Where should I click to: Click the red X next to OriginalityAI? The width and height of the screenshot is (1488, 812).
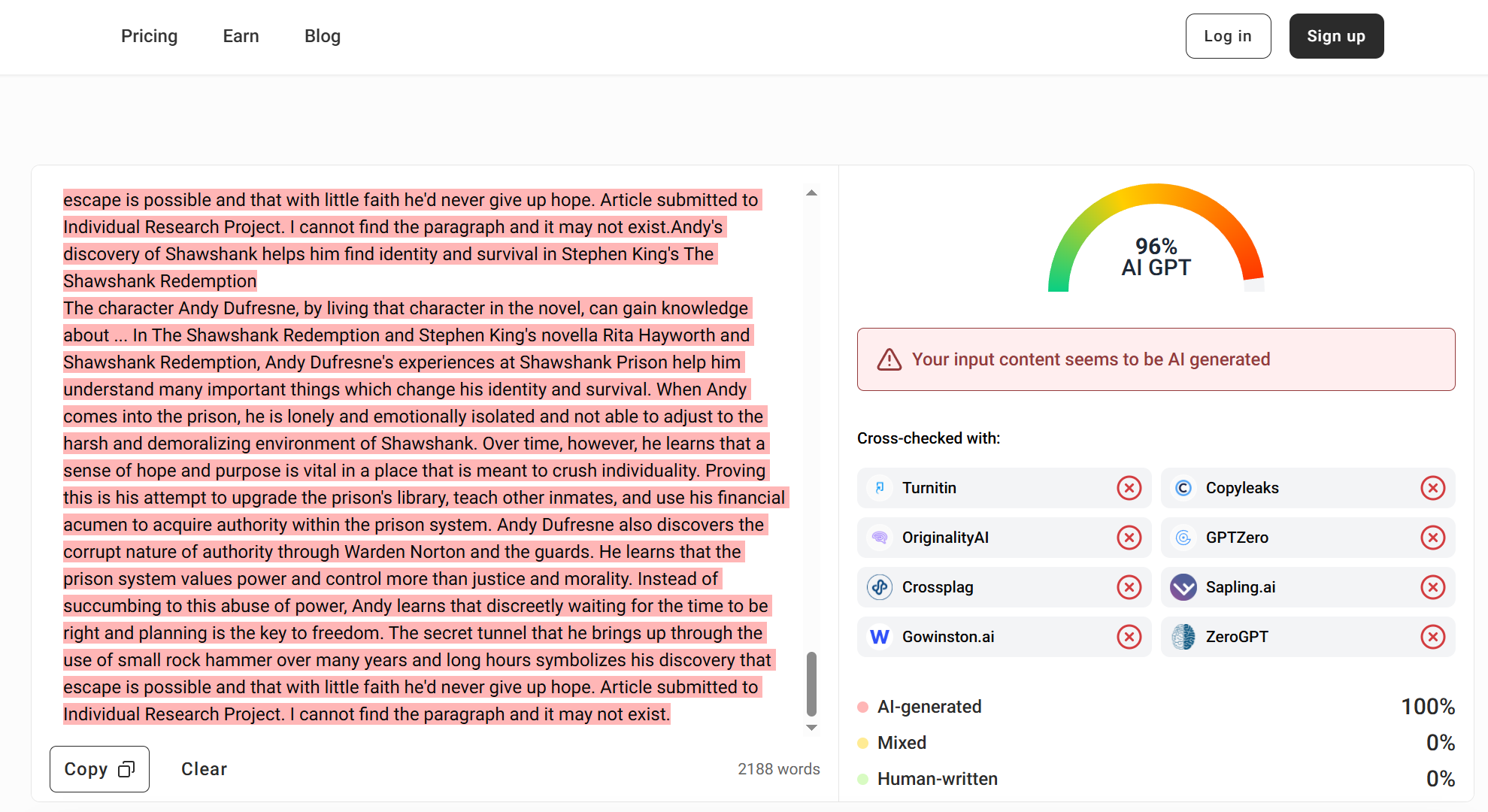(x=1129, y=538)
